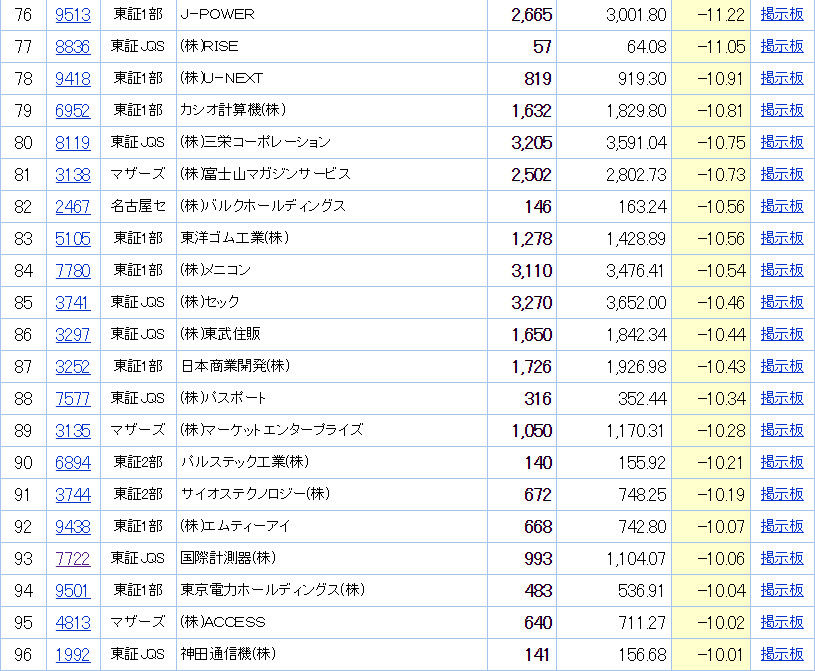Screen dimensions: 815x671
Task: Select rank number 89
Action: [x=23, y=431]
